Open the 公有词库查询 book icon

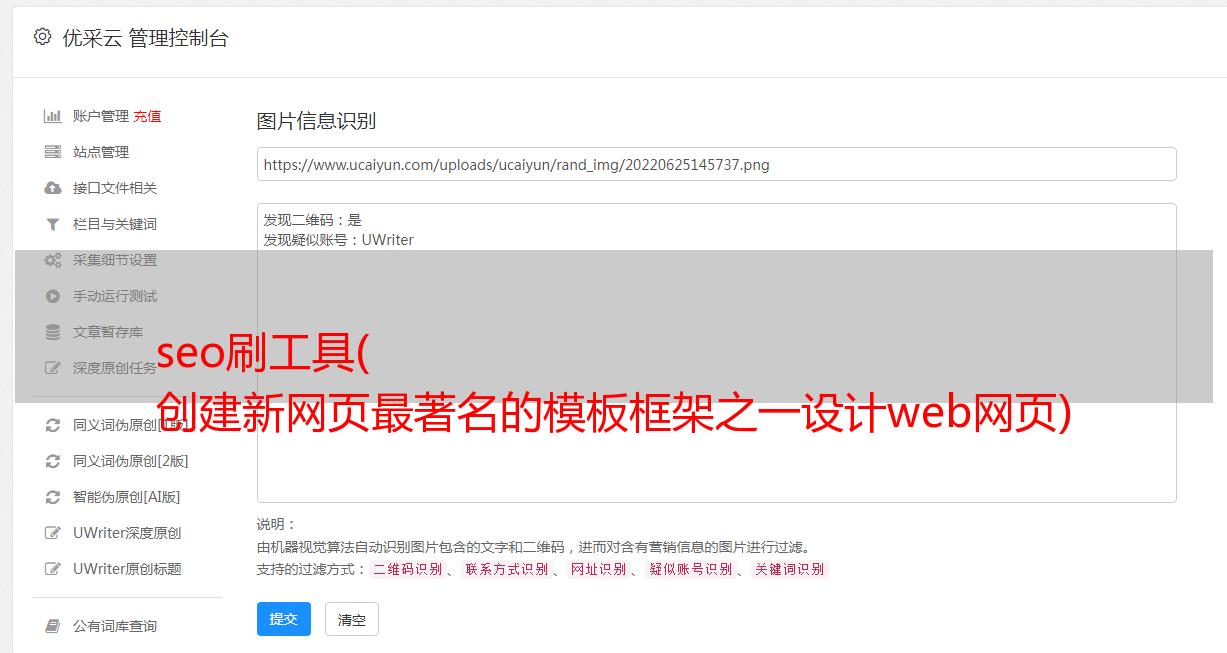(53, 626)
